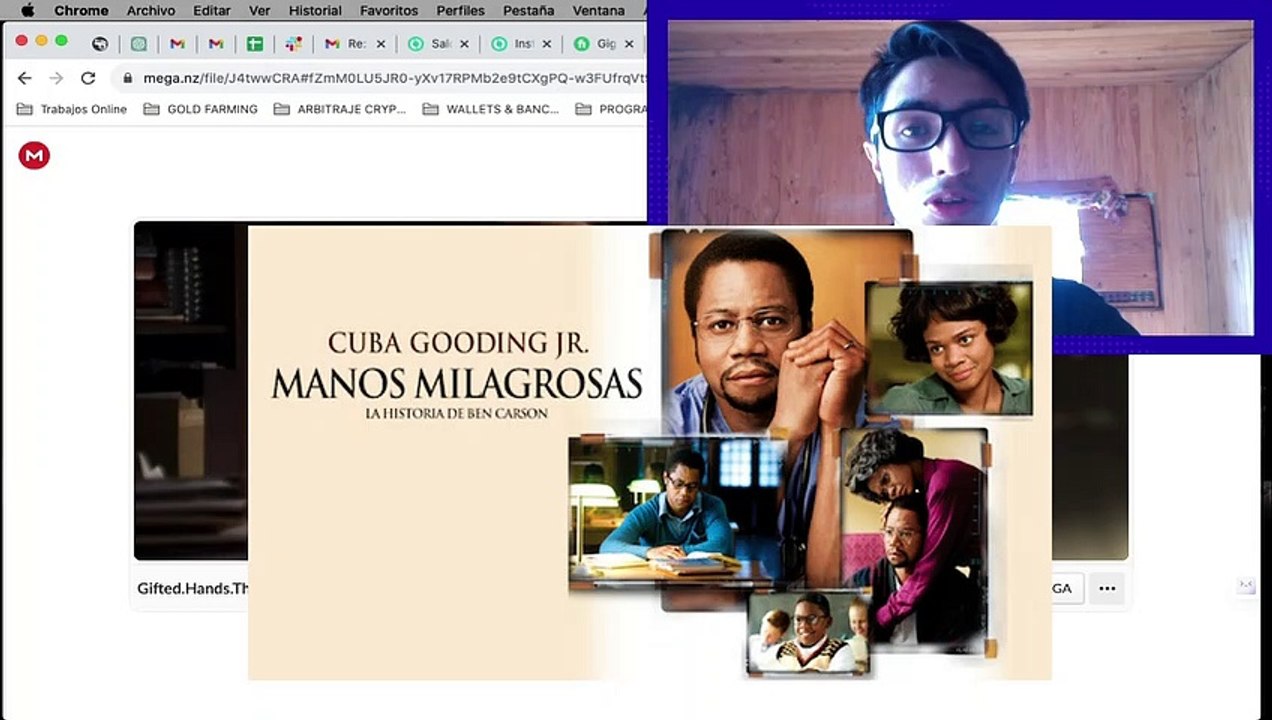Click the video preview thumbnail area
1272x720 pixels.
pyautogui.click(x=190, y=390)
